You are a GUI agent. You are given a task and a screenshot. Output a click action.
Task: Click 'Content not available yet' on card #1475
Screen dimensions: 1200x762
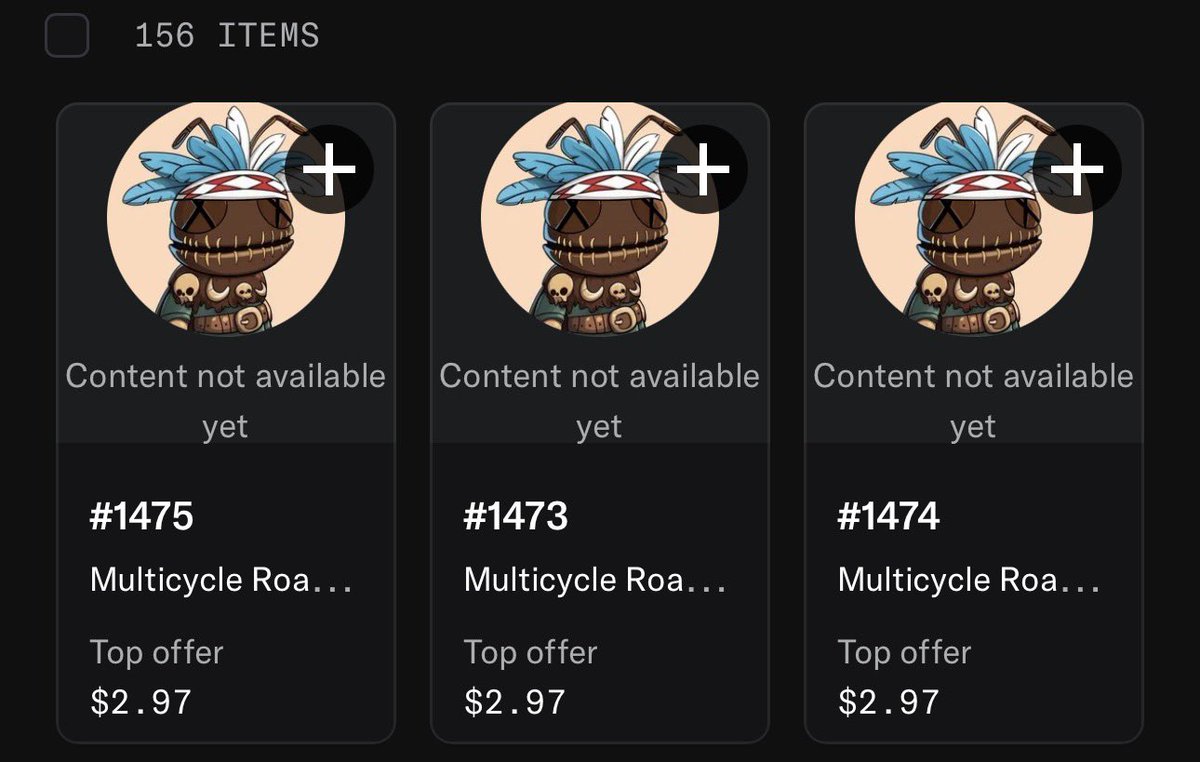click(x=226, y=401)
